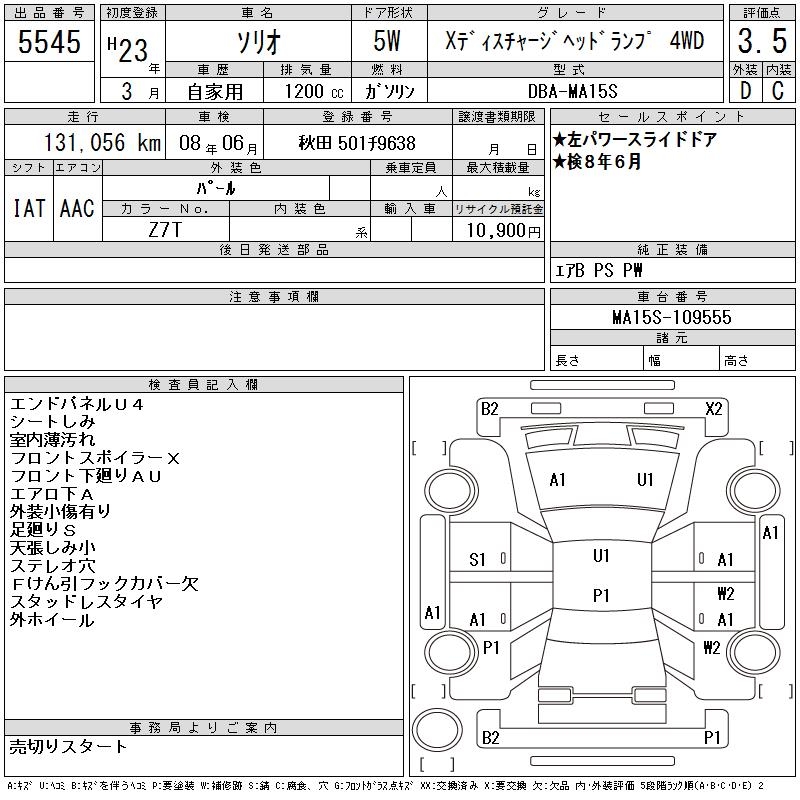Click the 純正装備 section header

(672, 249)
